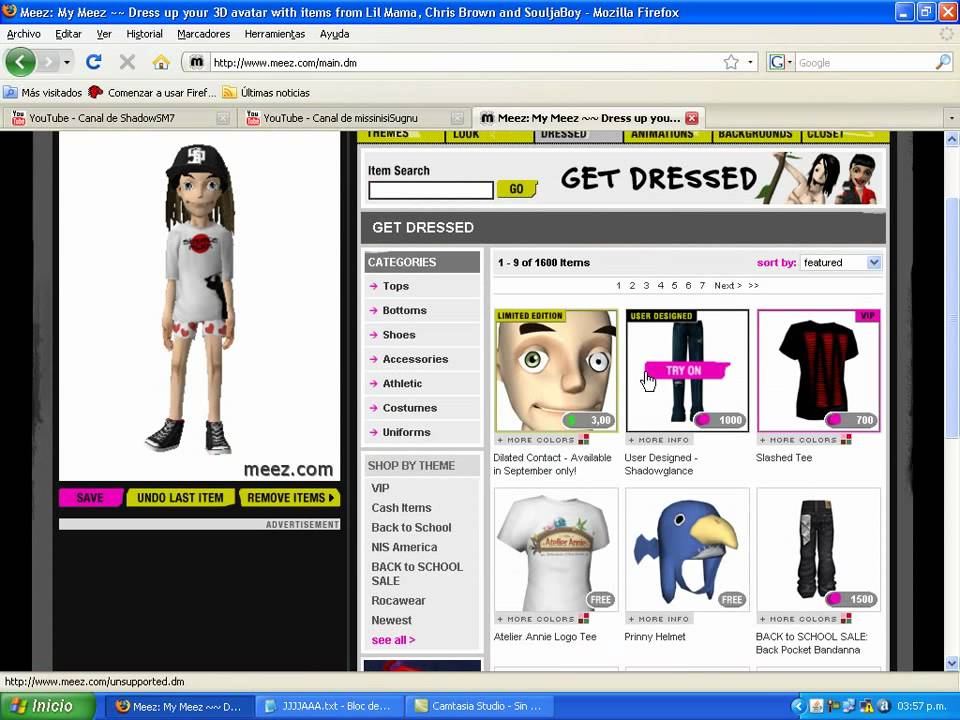
Task: Open the Herramientas menu
Action: coord(275,34)
